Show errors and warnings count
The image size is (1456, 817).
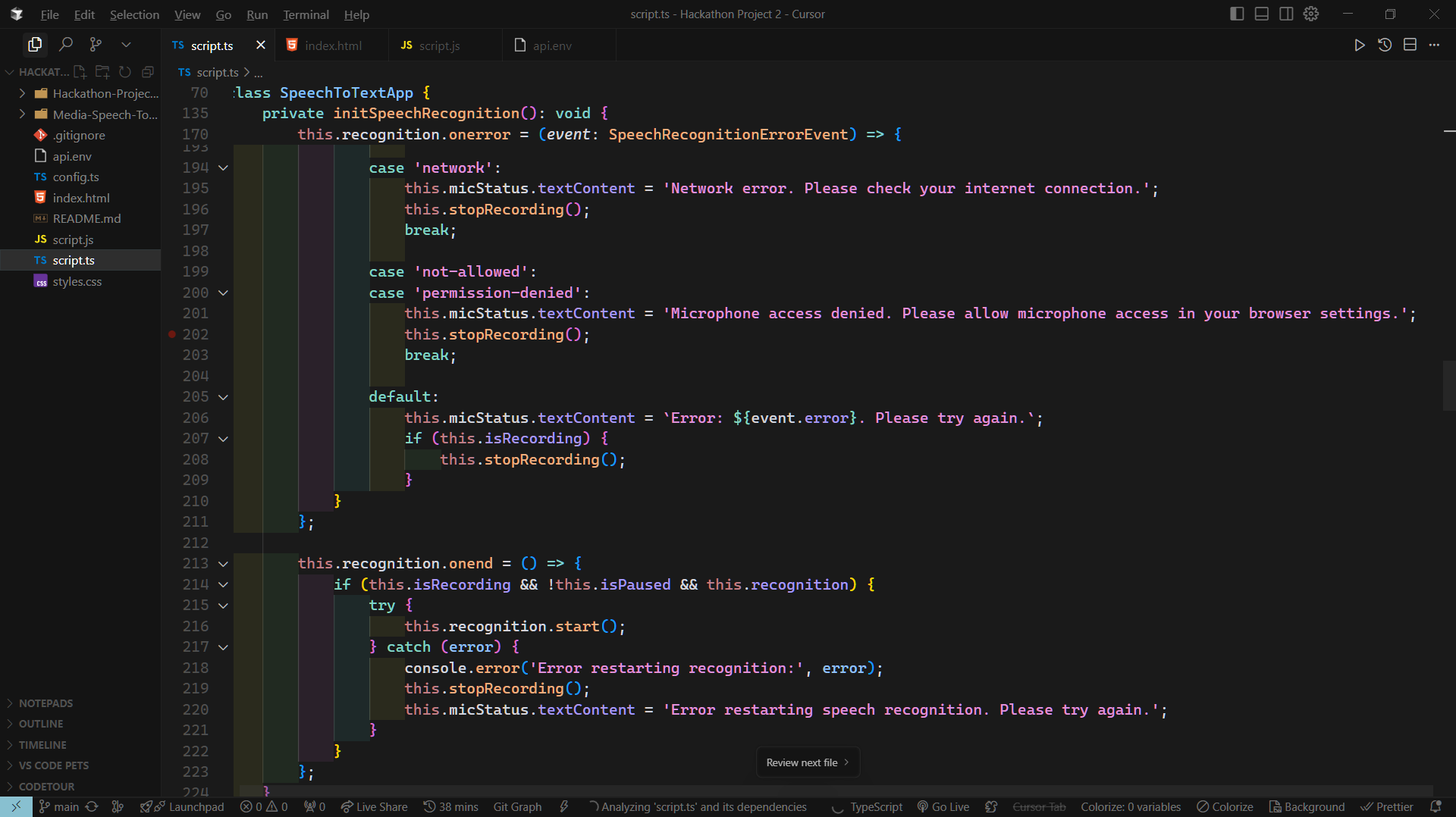point(264,807)
